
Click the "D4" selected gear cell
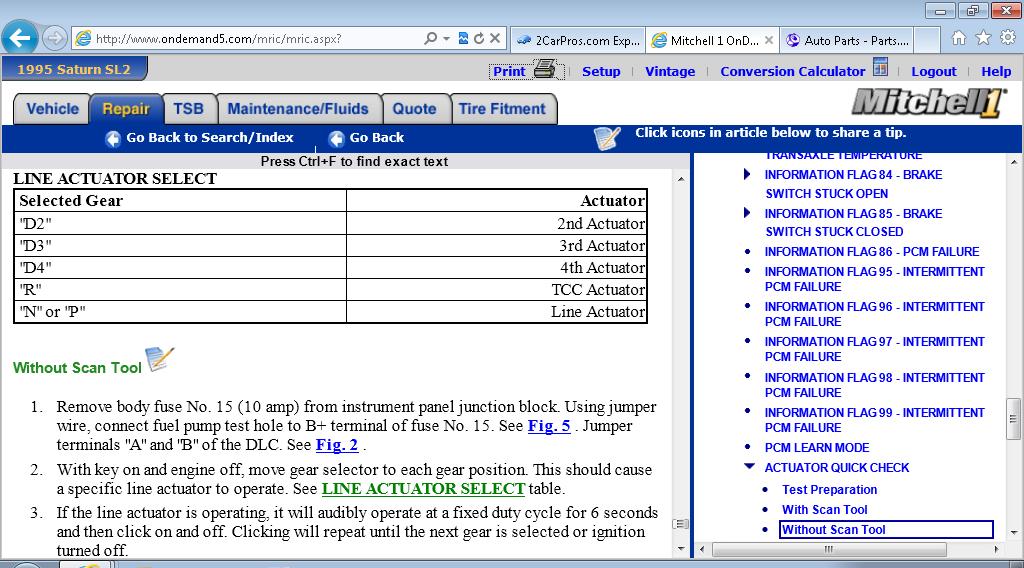point(180,268)
